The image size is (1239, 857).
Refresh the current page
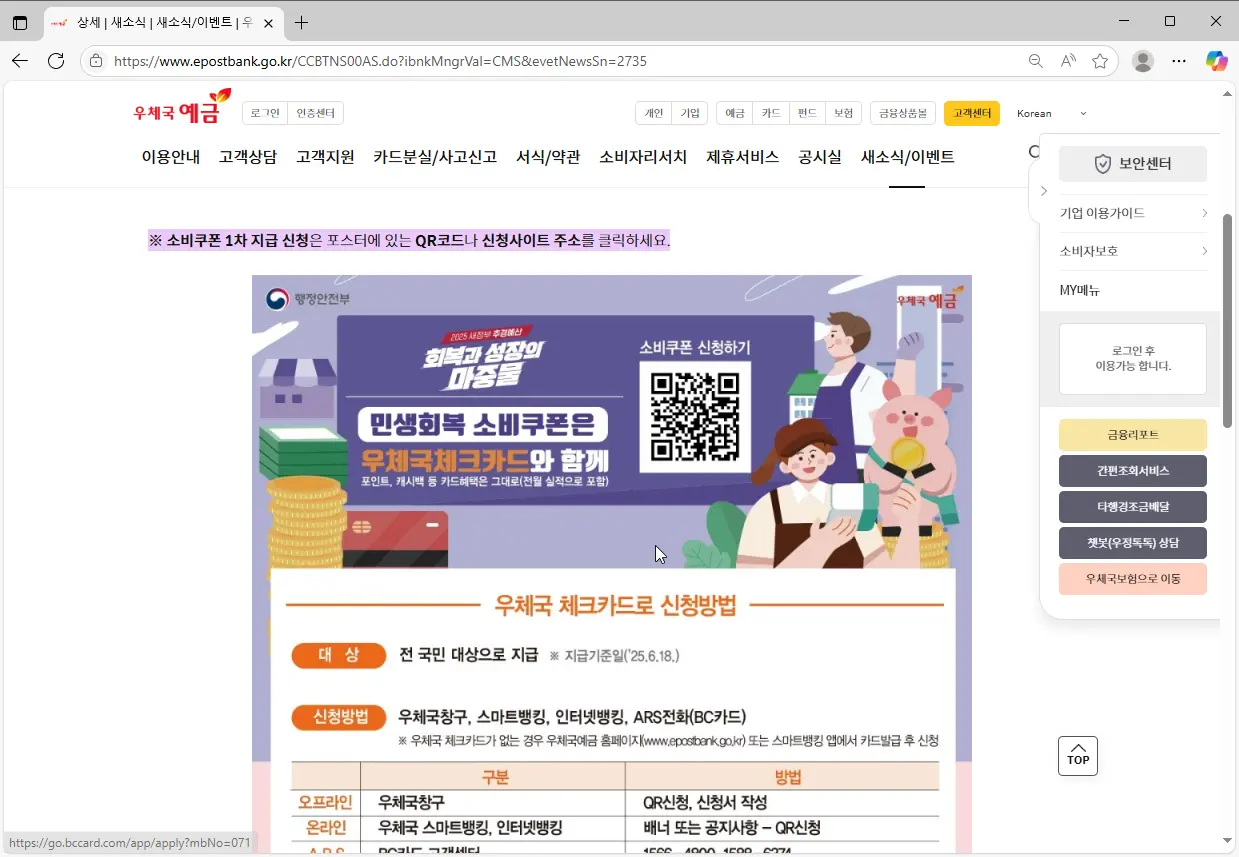57,61
